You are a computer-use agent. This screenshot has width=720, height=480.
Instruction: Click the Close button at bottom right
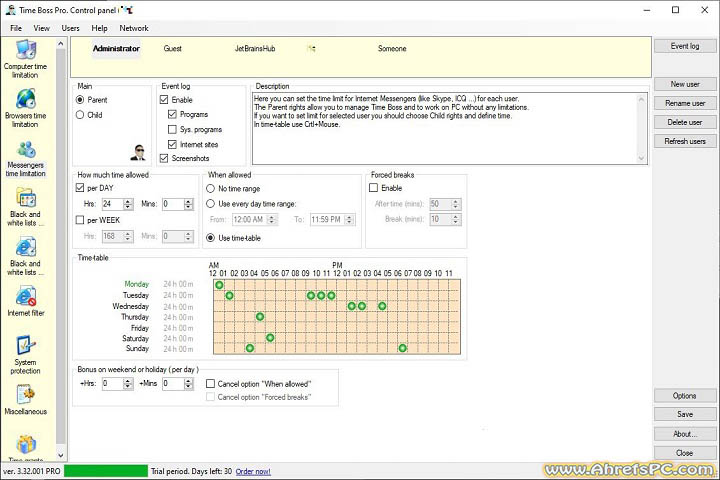[x=685, y=453]
